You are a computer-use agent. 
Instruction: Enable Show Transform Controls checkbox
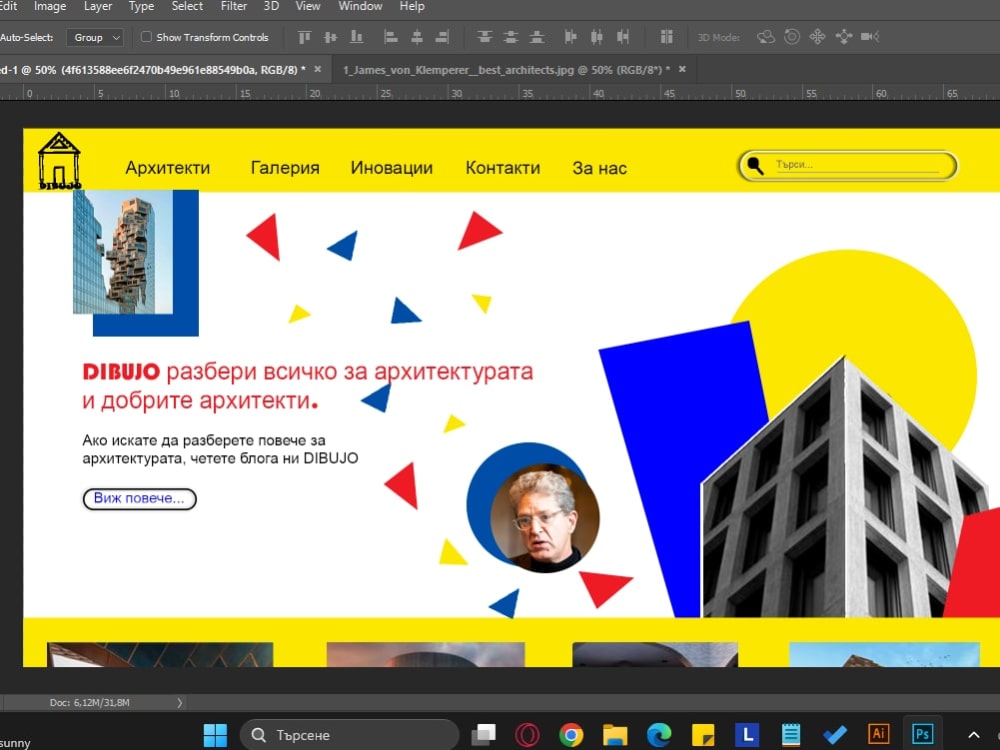[x=146, y=37]
